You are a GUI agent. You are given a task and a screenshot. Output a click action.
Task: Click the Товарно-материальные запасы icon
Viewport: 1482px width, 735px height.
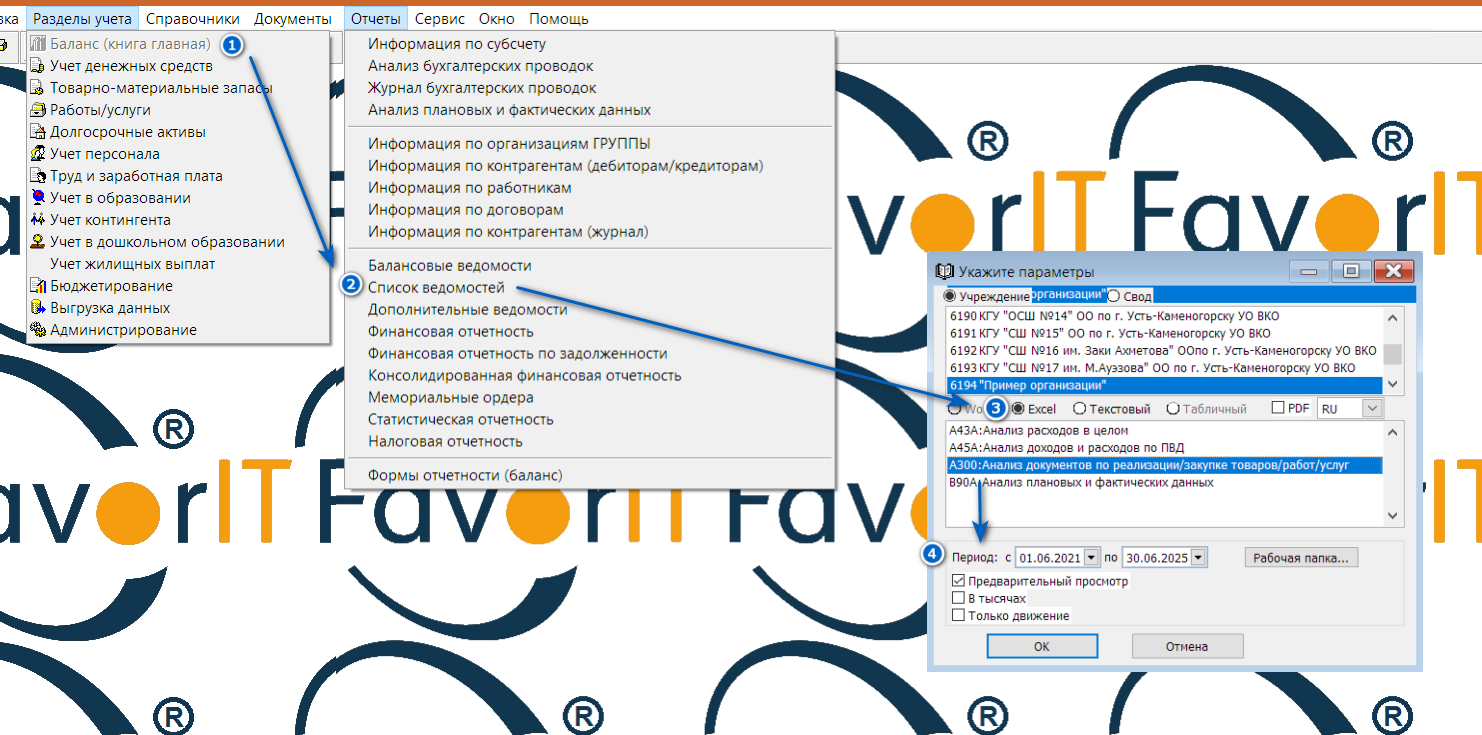click(39, 88)
